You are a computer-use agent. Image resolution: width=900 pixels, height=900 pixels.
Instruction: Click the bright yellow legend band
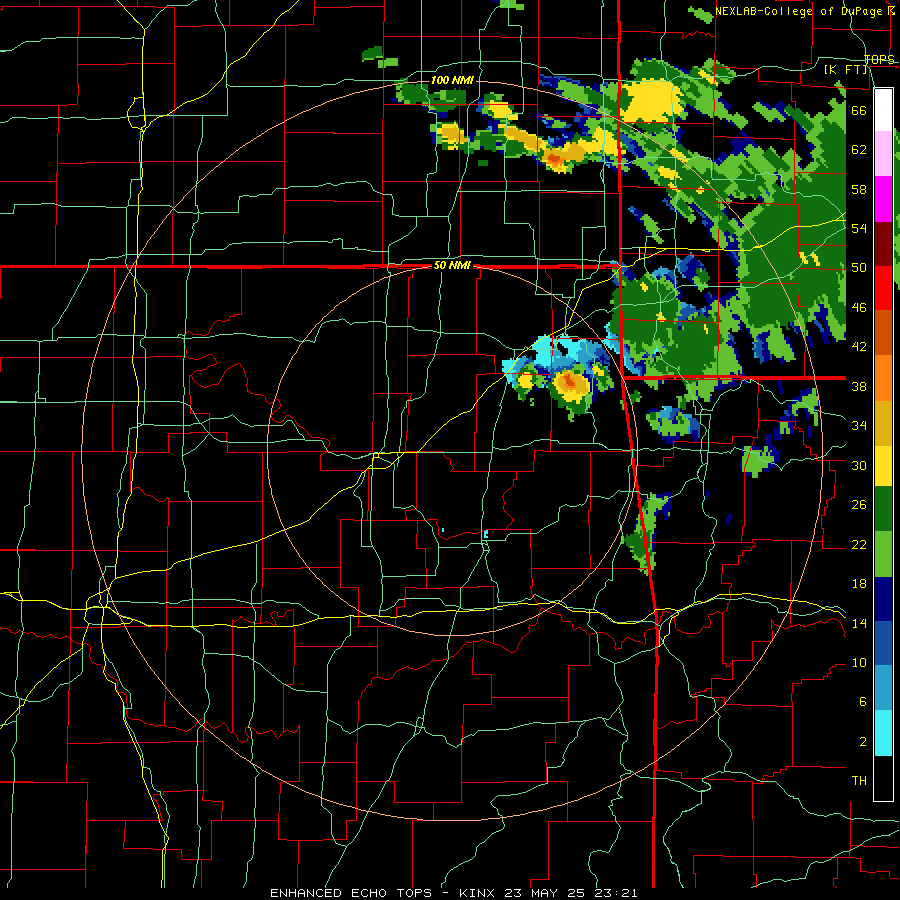pos(883,466)
